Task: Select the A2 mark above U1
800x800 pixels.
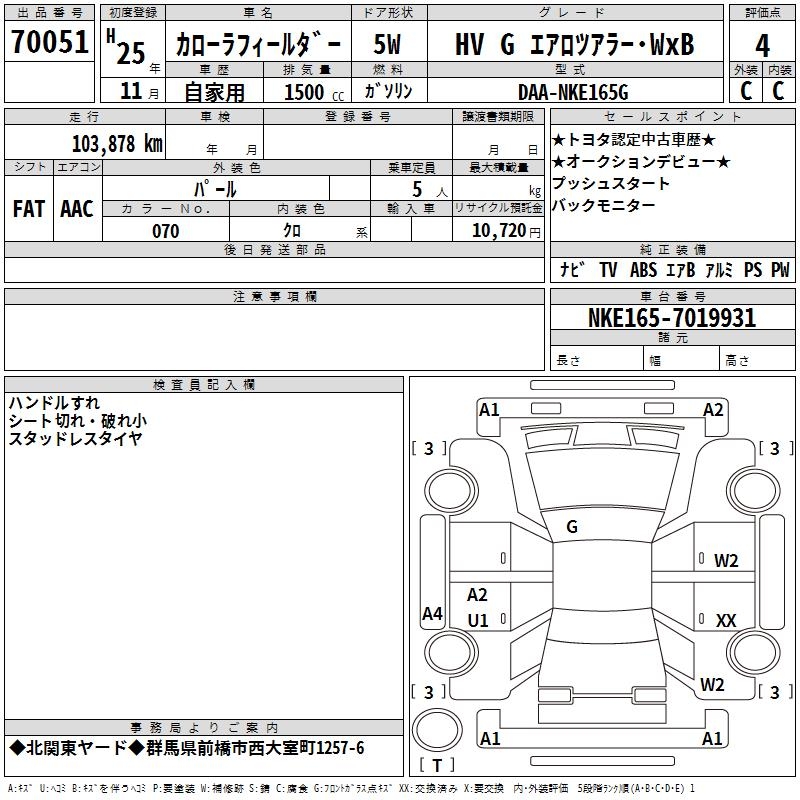Action: pos(478,594)
